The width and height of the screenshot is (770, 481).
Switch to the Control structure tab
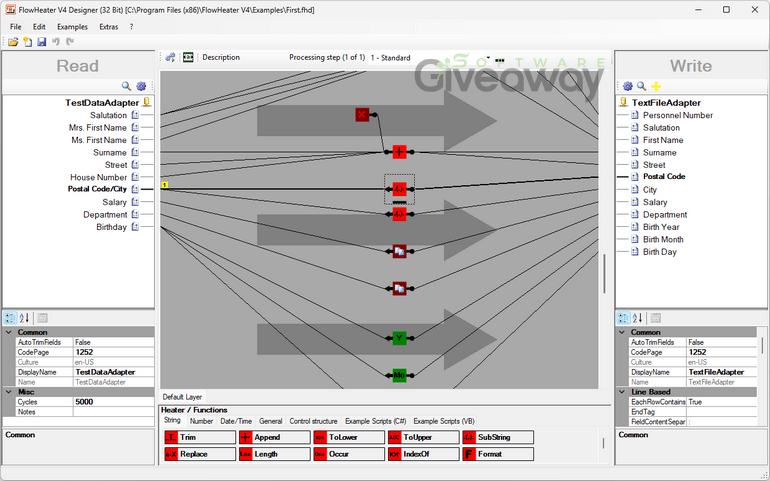click(313, 421)
